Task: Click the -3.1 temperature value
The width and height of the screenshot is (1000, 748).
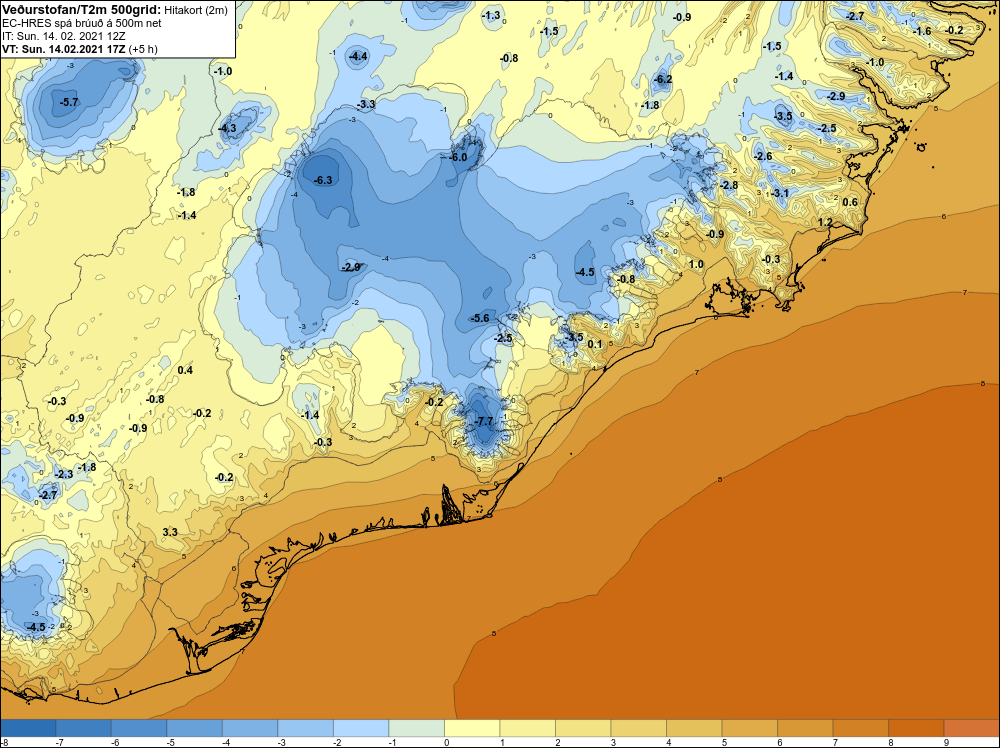Action: point(779,193)
